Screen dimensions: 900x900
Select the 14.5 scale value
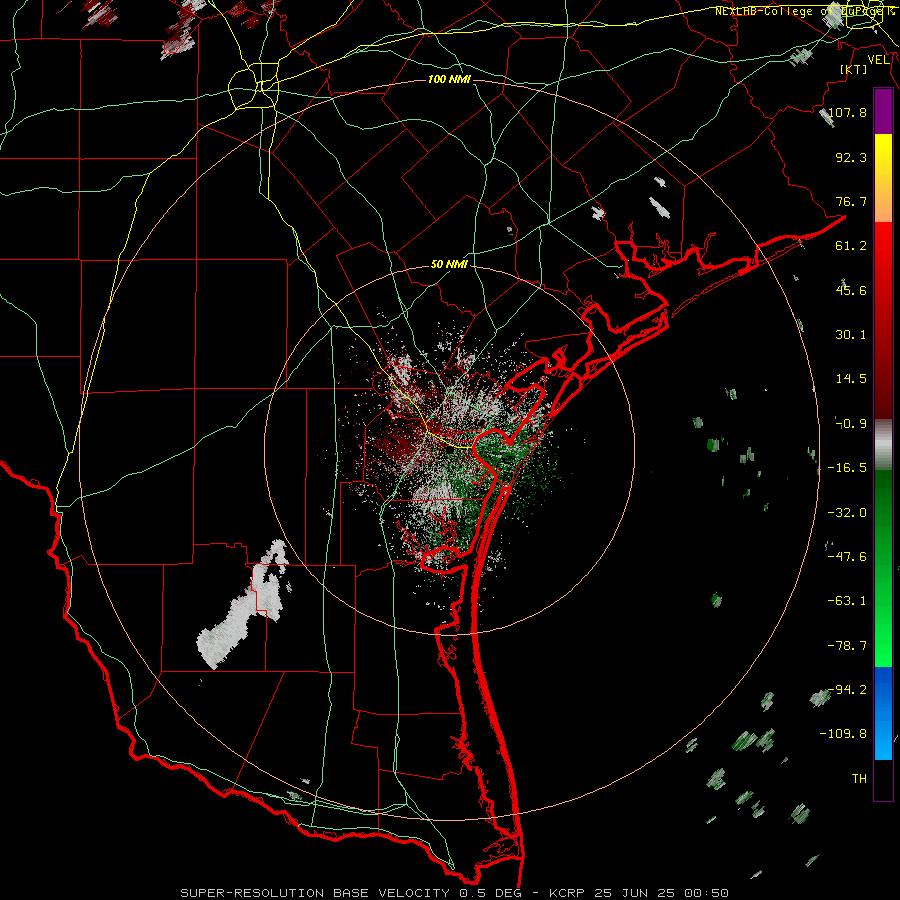851,379
